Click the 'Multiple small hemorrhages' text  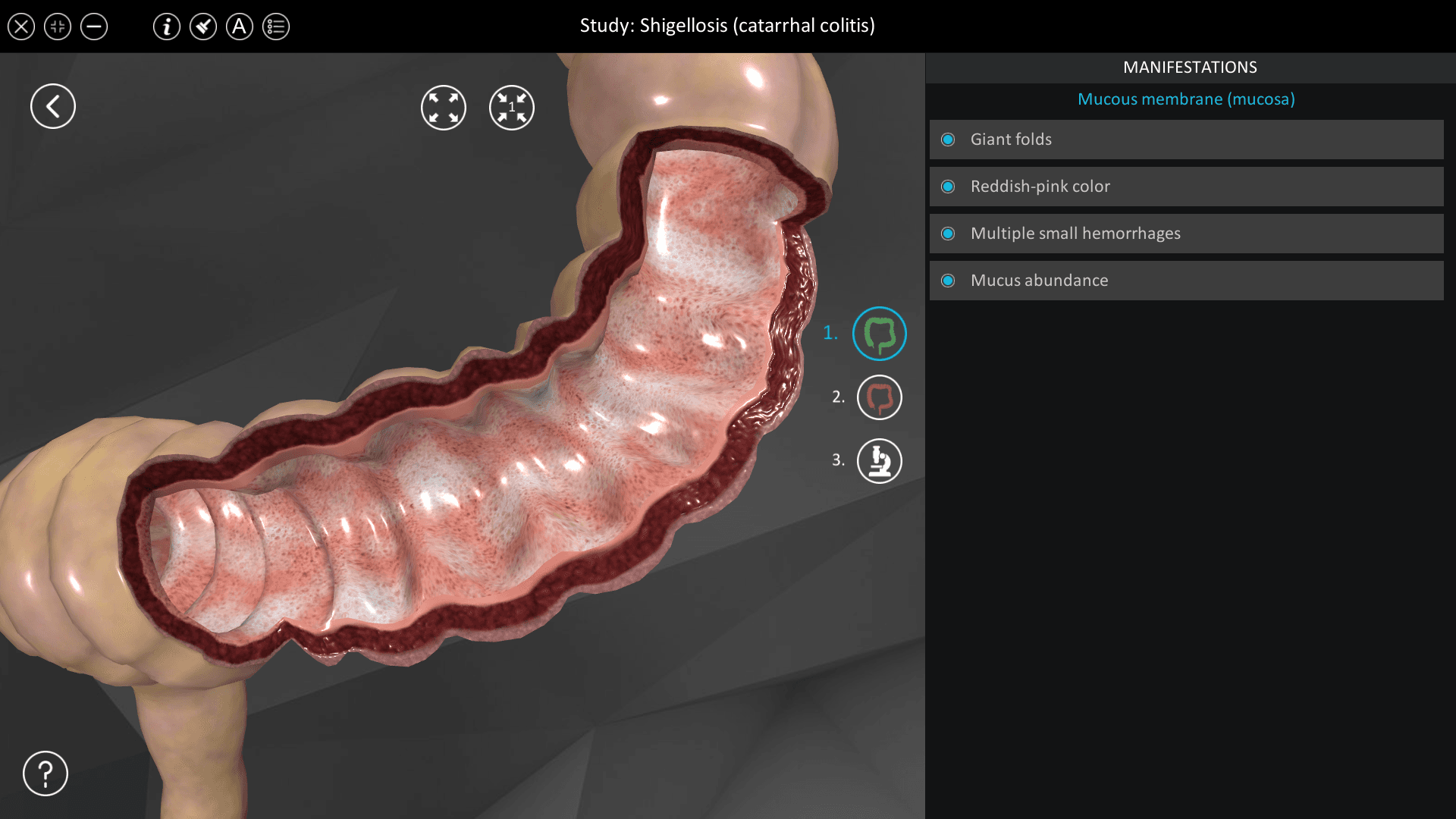[x=1075, y=234]
